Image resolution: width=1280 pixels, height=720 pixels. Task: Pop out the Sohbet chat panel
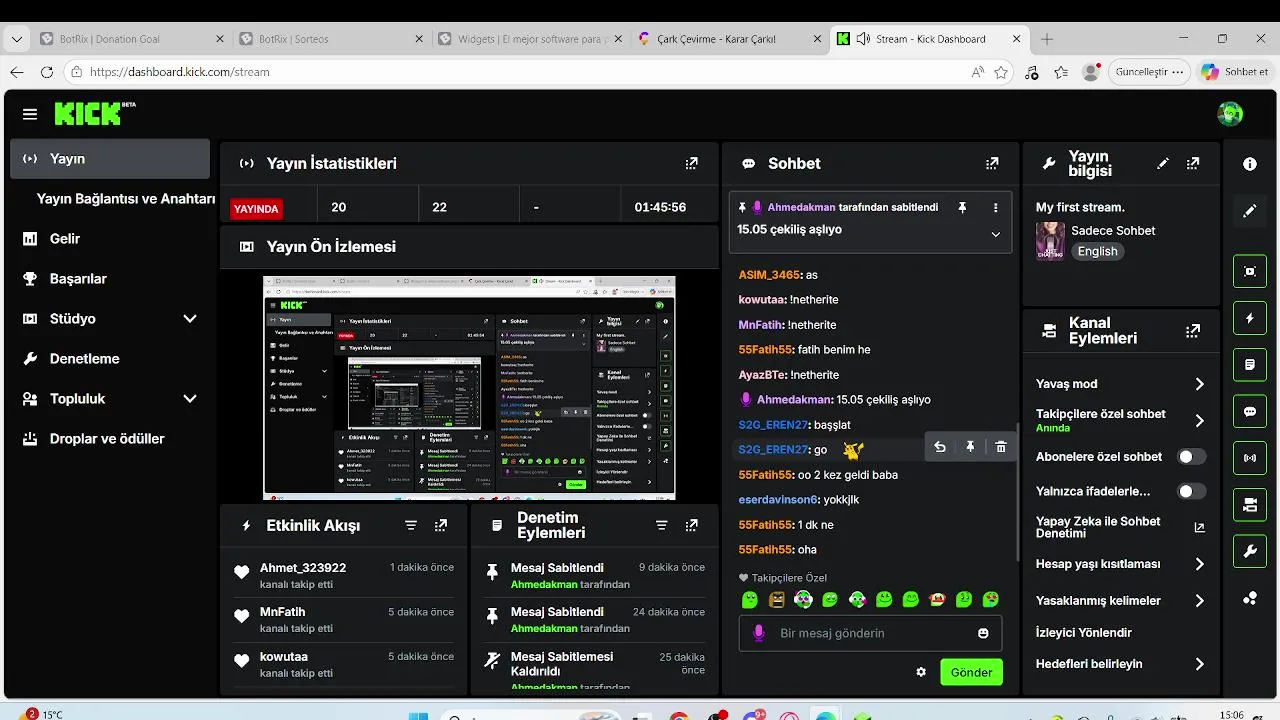(992, 163)
